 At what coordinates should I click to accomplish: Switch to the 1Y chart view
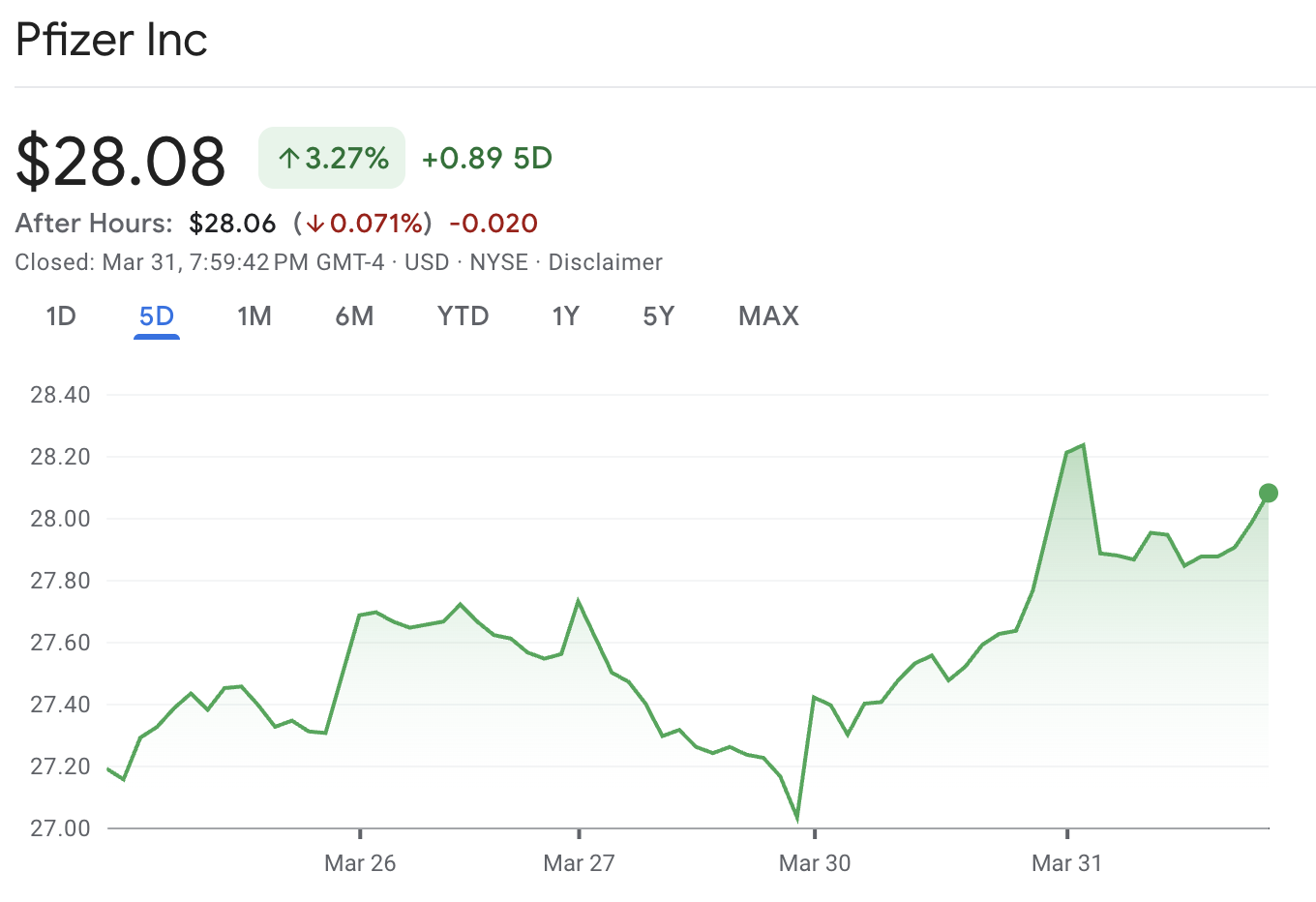coord(565,316)
